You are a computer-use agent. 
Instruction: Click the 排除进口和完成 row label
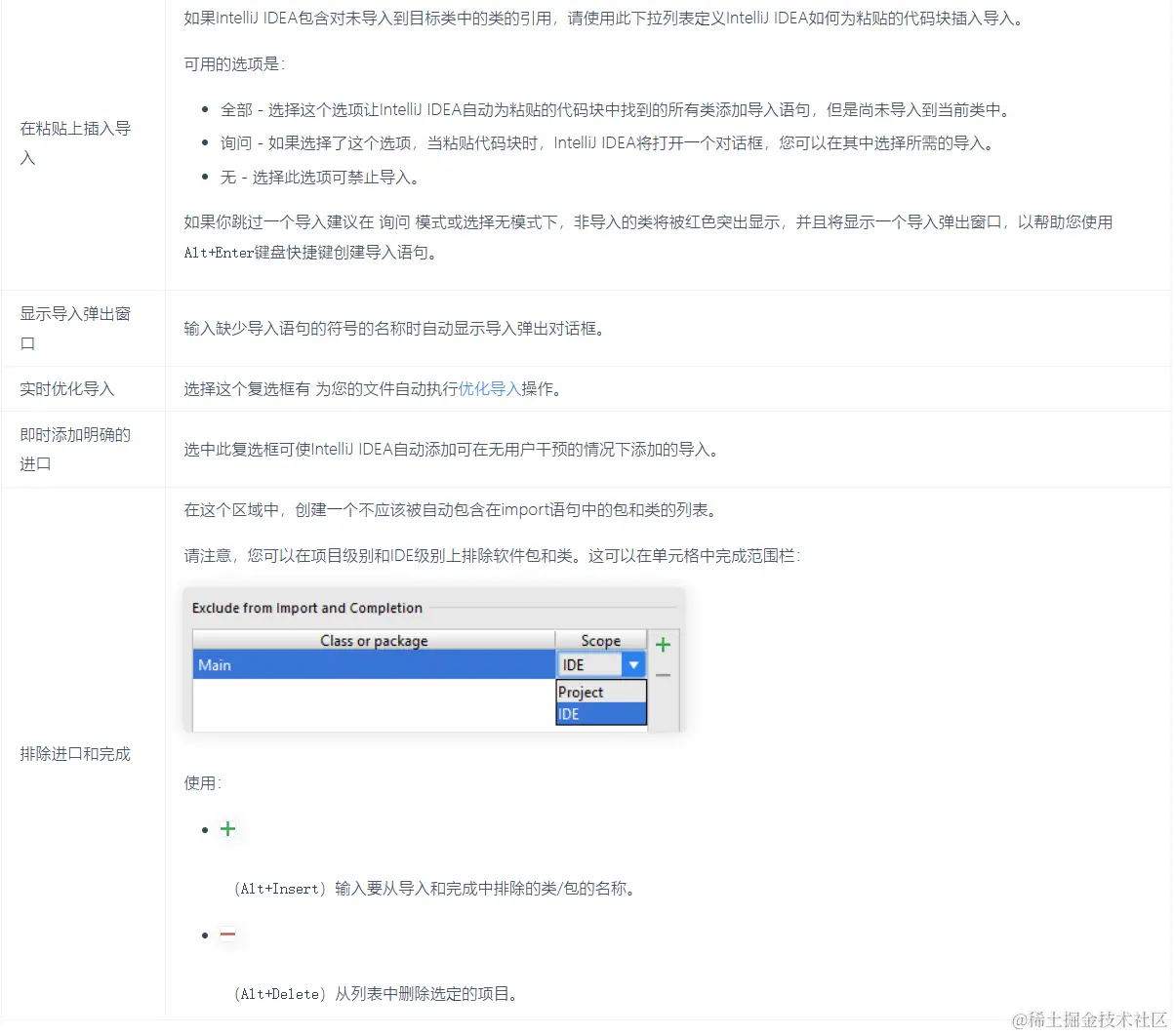75,754
